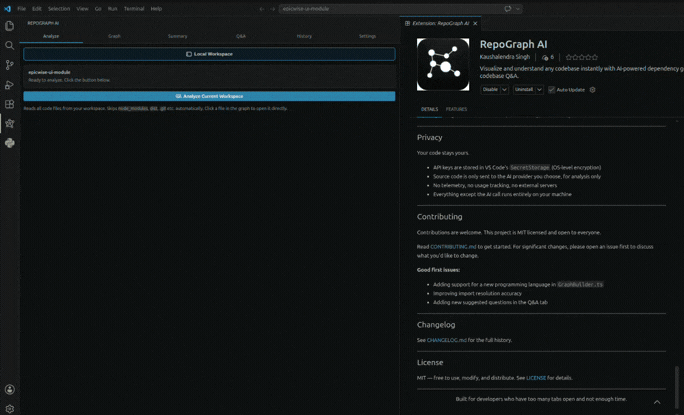This screenshot has width=684, height=415.
Task: Open the LICENSE link
Action: pyautogui.click(x=536, y=378)
